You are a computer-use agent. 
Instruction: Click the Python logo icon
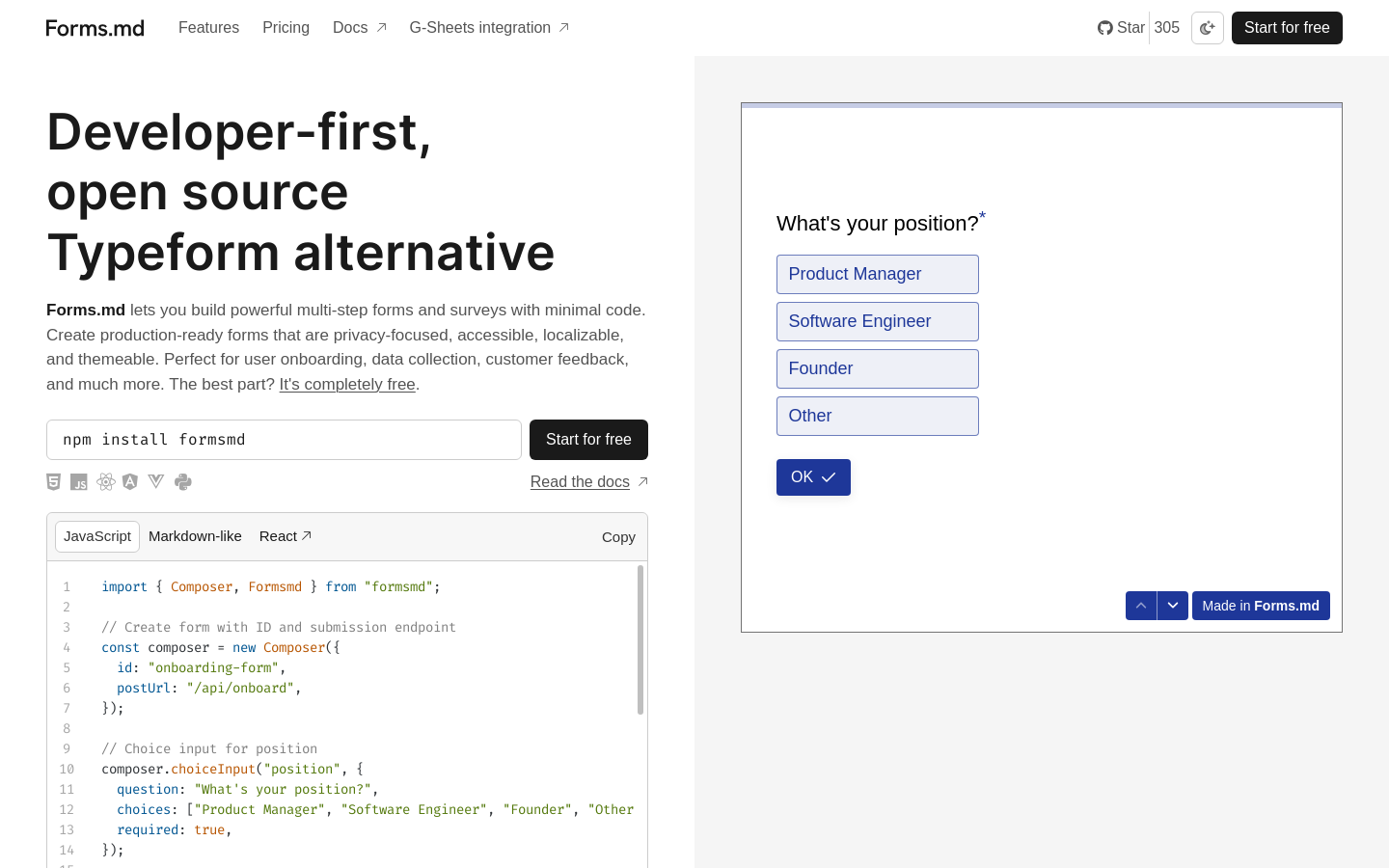(183, 482)
